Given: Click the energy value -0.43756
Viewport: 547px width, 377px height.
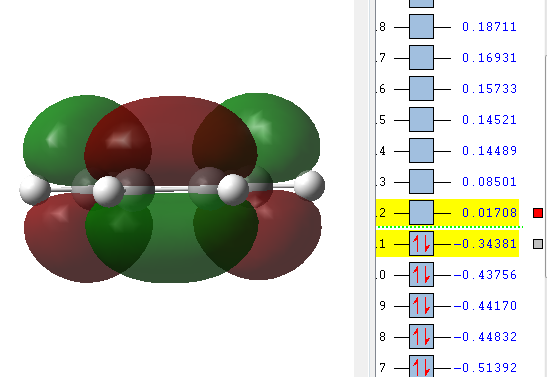Looking at the screenshot, I should pyautogui.click(x=485, y=275).
